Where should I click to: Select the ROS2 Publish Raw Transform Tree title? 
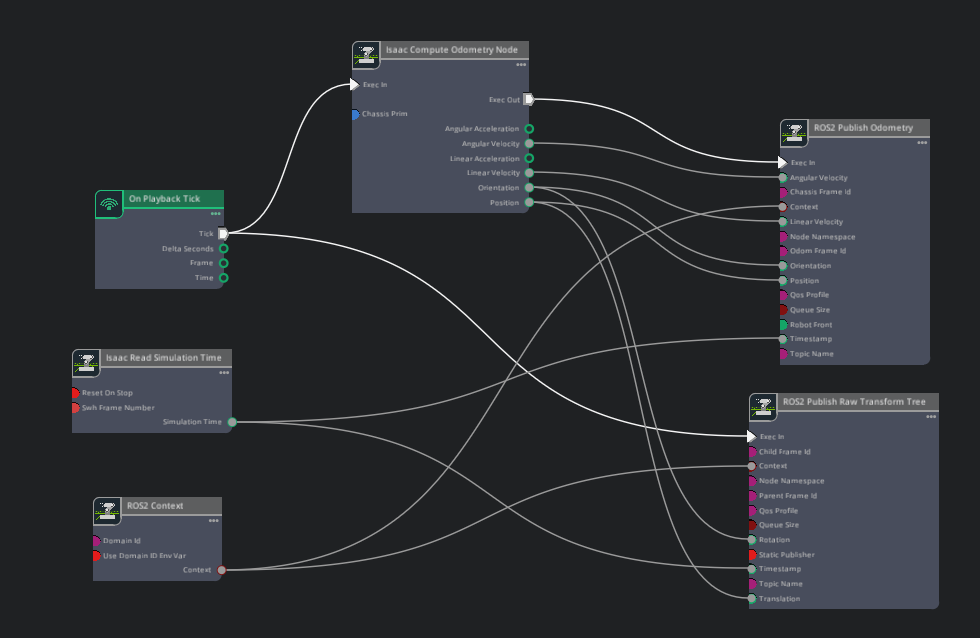854,402
